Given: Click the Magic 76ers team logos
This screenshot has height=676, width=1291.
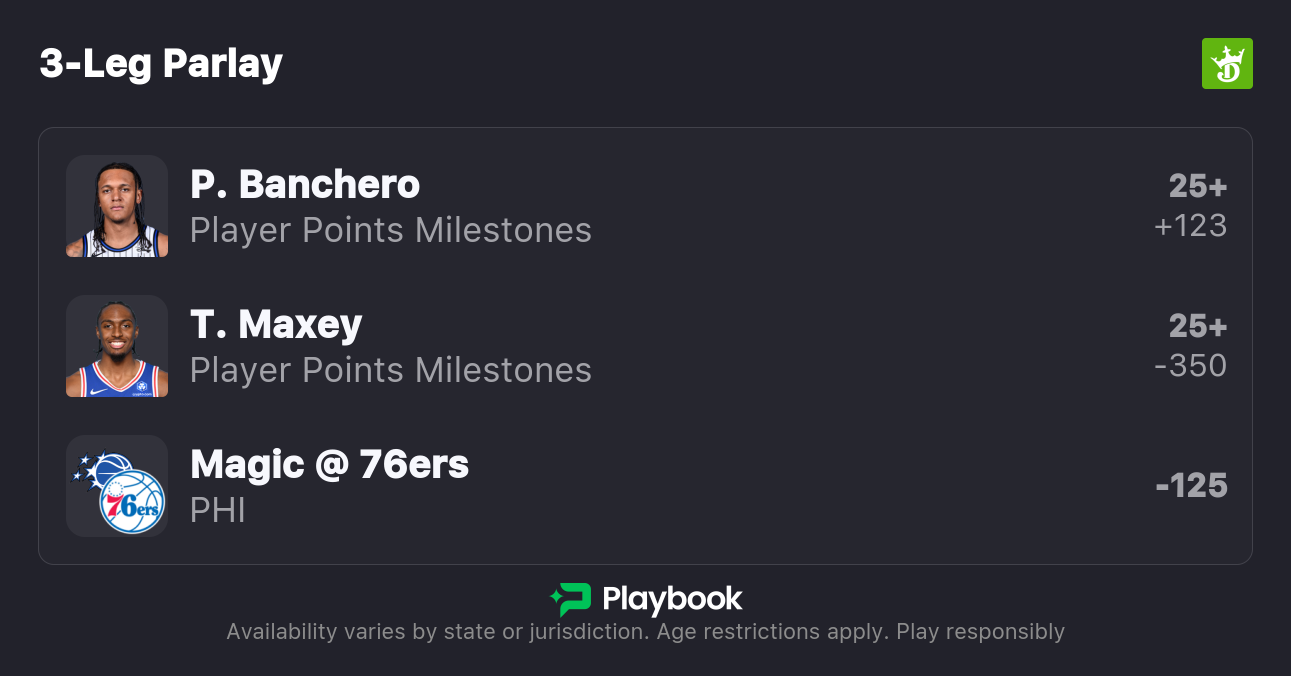Looking at the screenshot, I should (117, 486).
